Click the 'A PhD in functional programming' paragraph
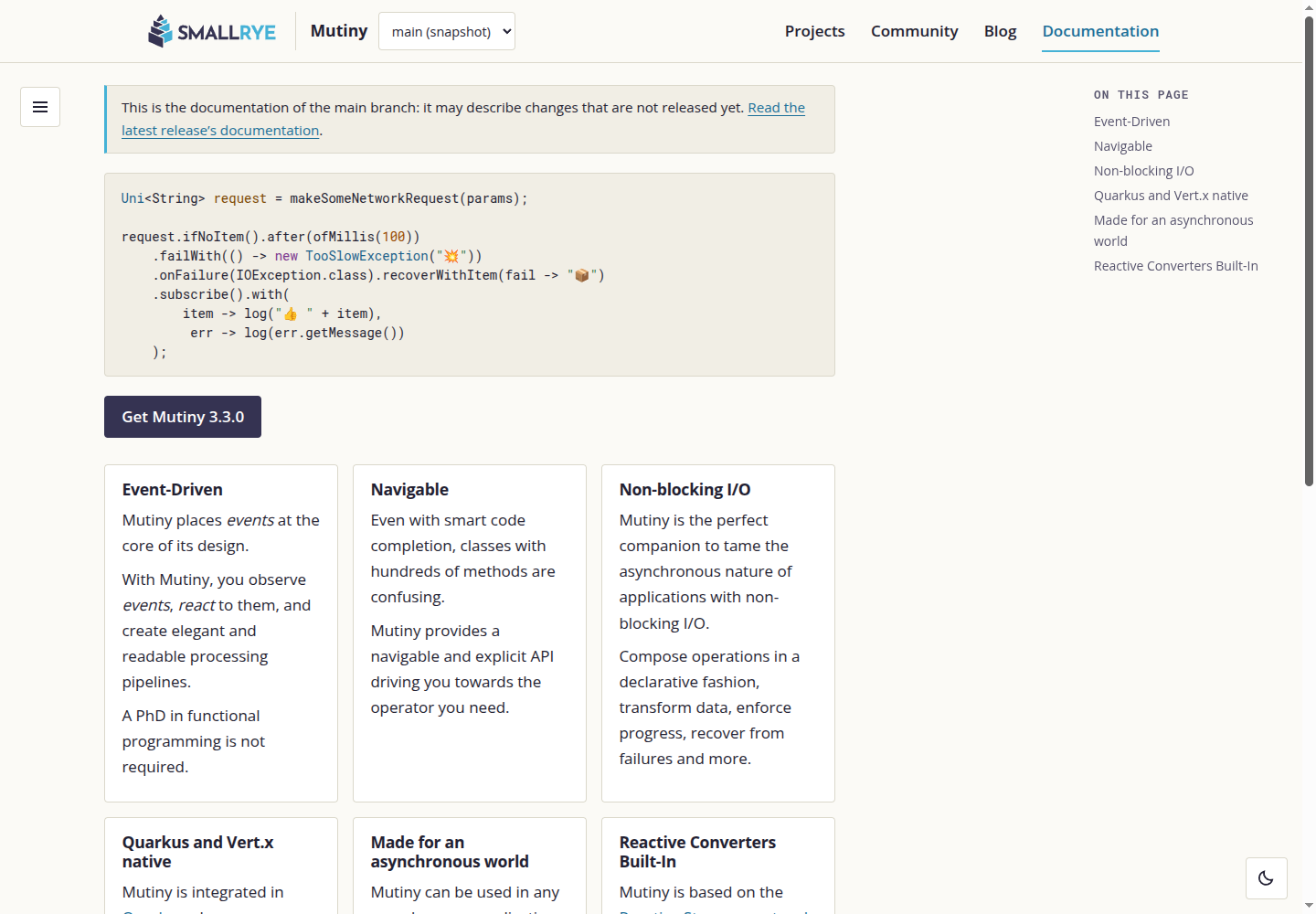 click(194, 741)
